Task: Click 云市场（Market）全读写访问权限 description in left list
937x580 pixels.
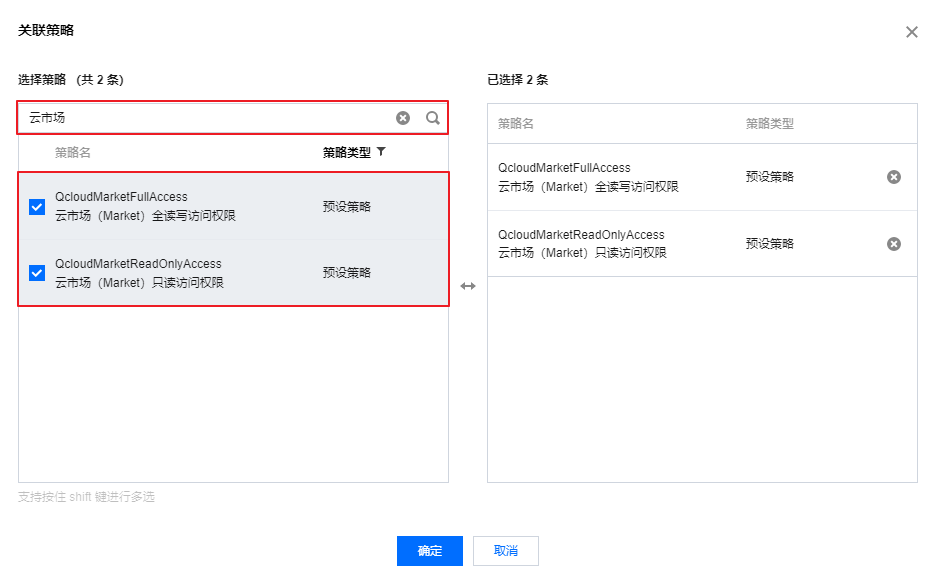Action: (145, 216)
